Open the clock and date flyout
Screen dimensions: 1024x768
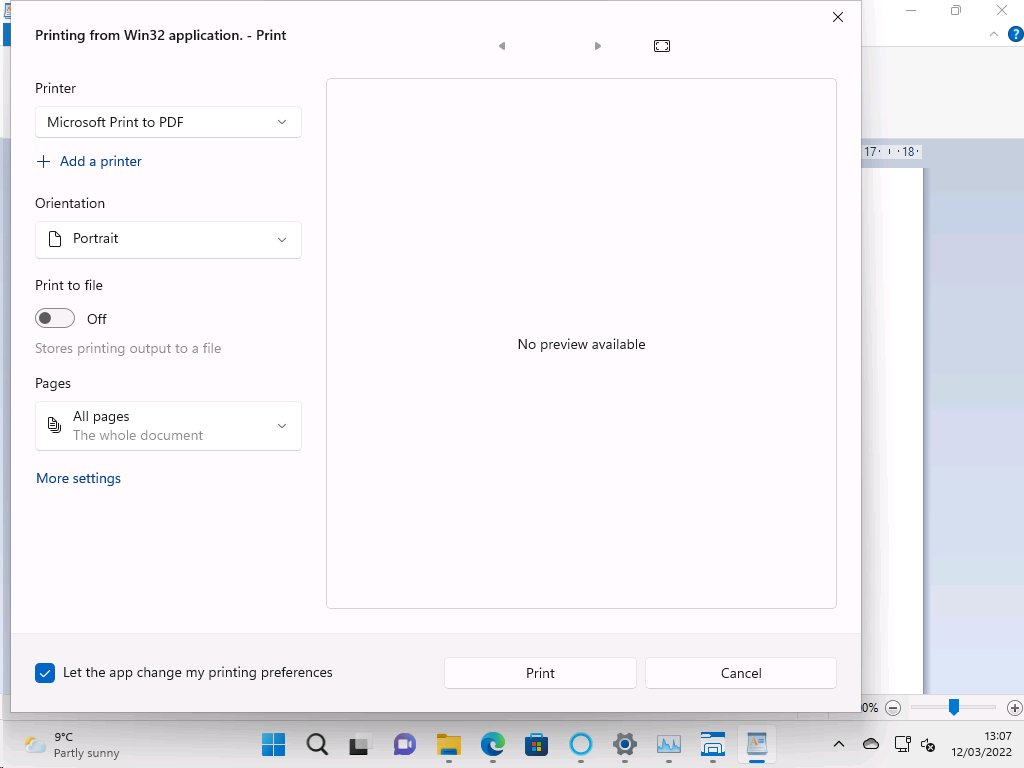pyautogui.click(x=981, y=744)
